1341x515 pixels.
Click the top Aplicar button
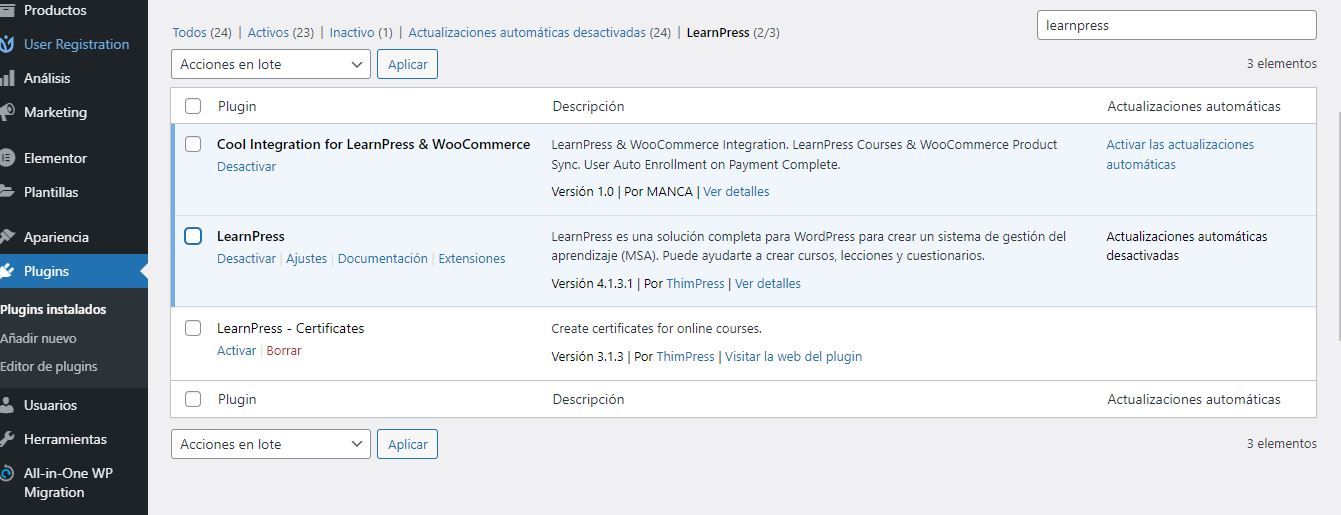(407, 64)
